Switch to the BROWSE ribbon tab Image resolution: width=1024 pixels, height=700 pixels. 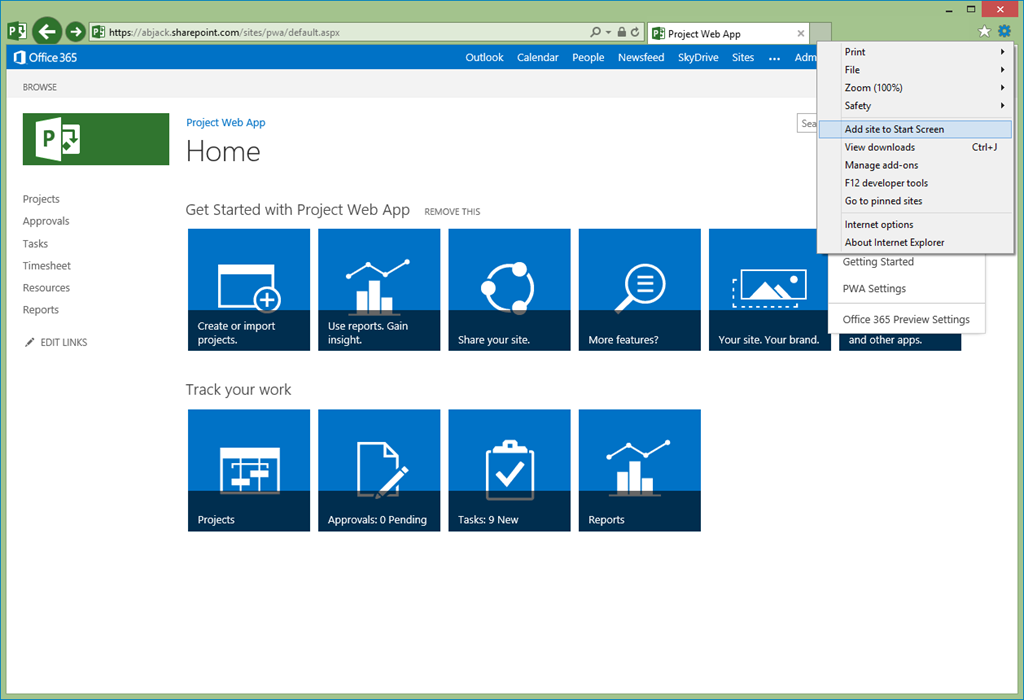click(40, 87)
